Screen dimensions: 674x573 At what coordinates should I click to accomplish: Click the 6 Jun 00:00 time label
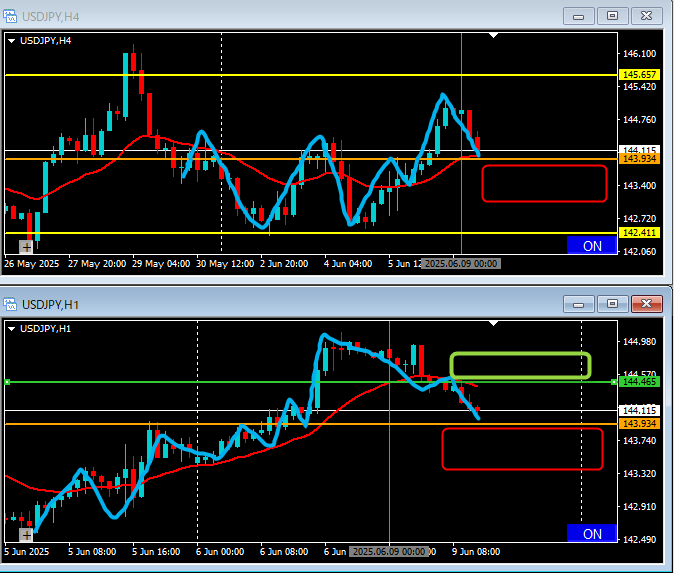220,552
